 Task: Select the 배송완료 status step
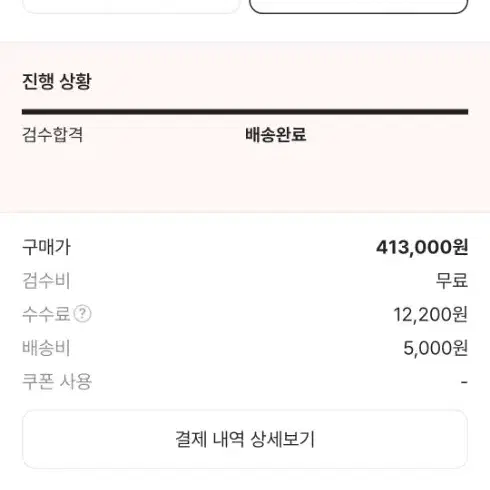pyautogui.click(x=276, y=135)
